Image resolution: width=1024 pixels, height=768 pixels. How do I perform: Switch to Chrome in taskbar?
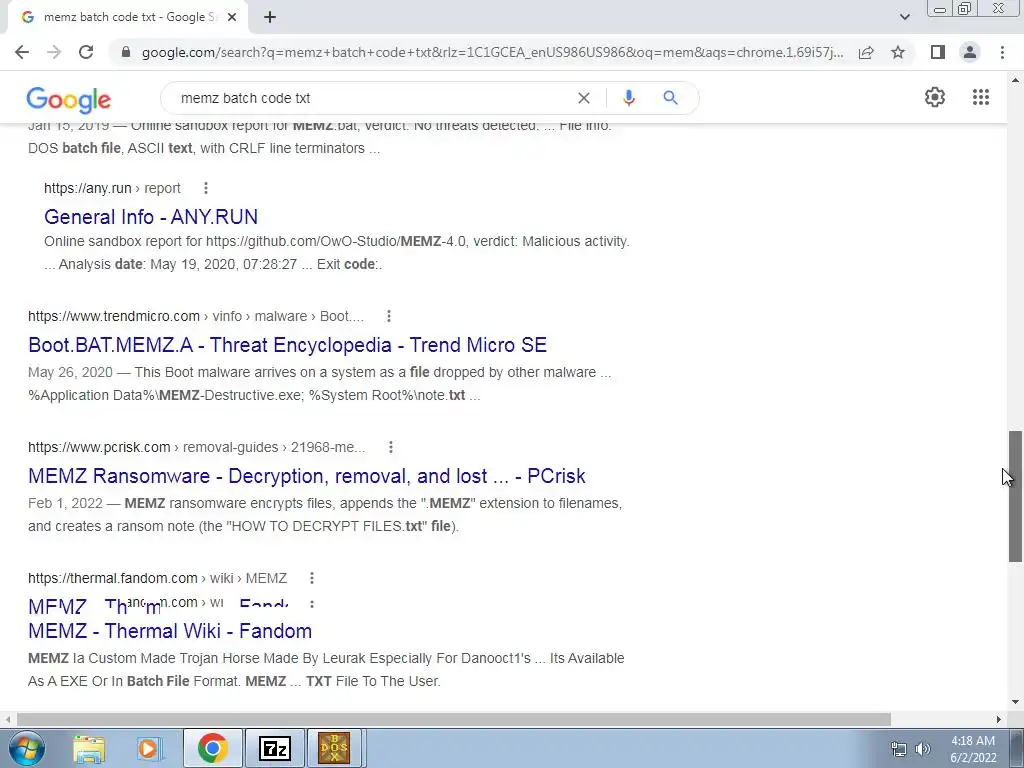[x=212, y=748]
